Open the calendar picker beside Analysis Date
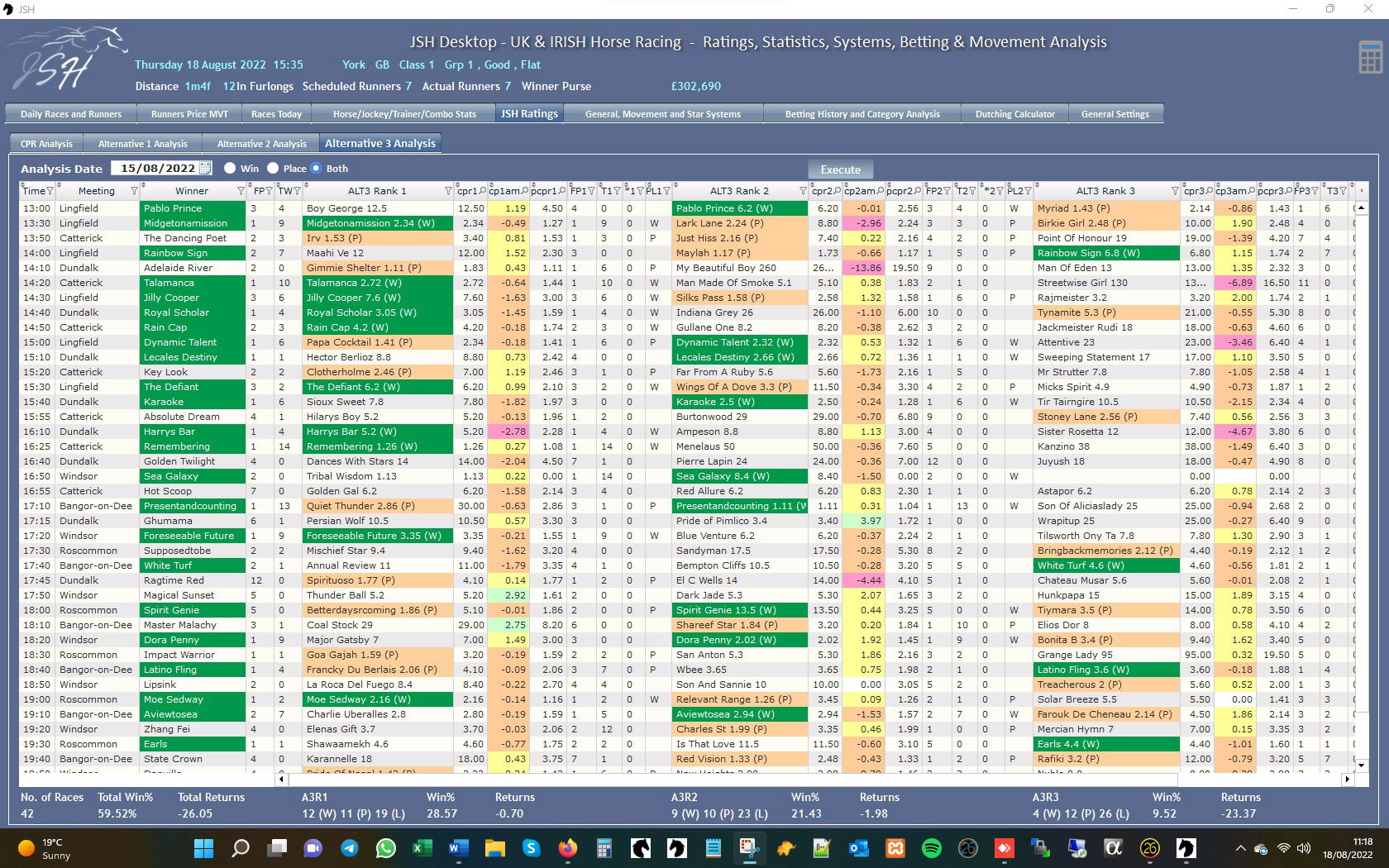This screenshot has width=1389, height=868. [205, 168]
